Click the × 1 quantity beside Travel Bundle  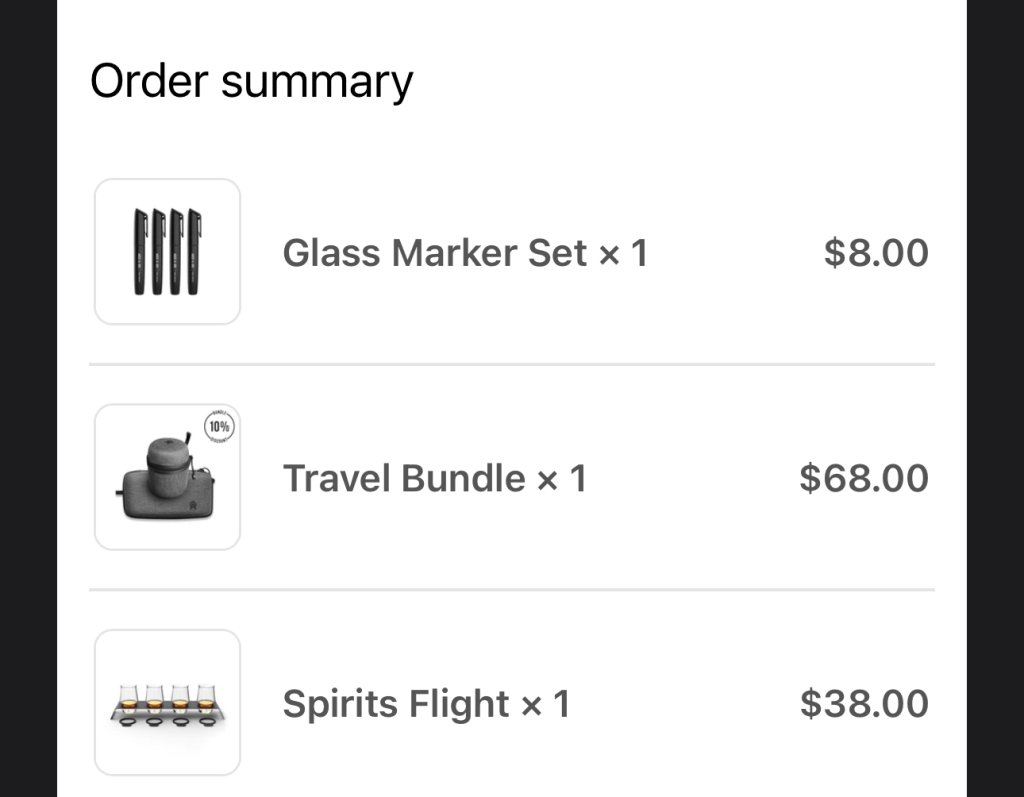tap(561, 478)
